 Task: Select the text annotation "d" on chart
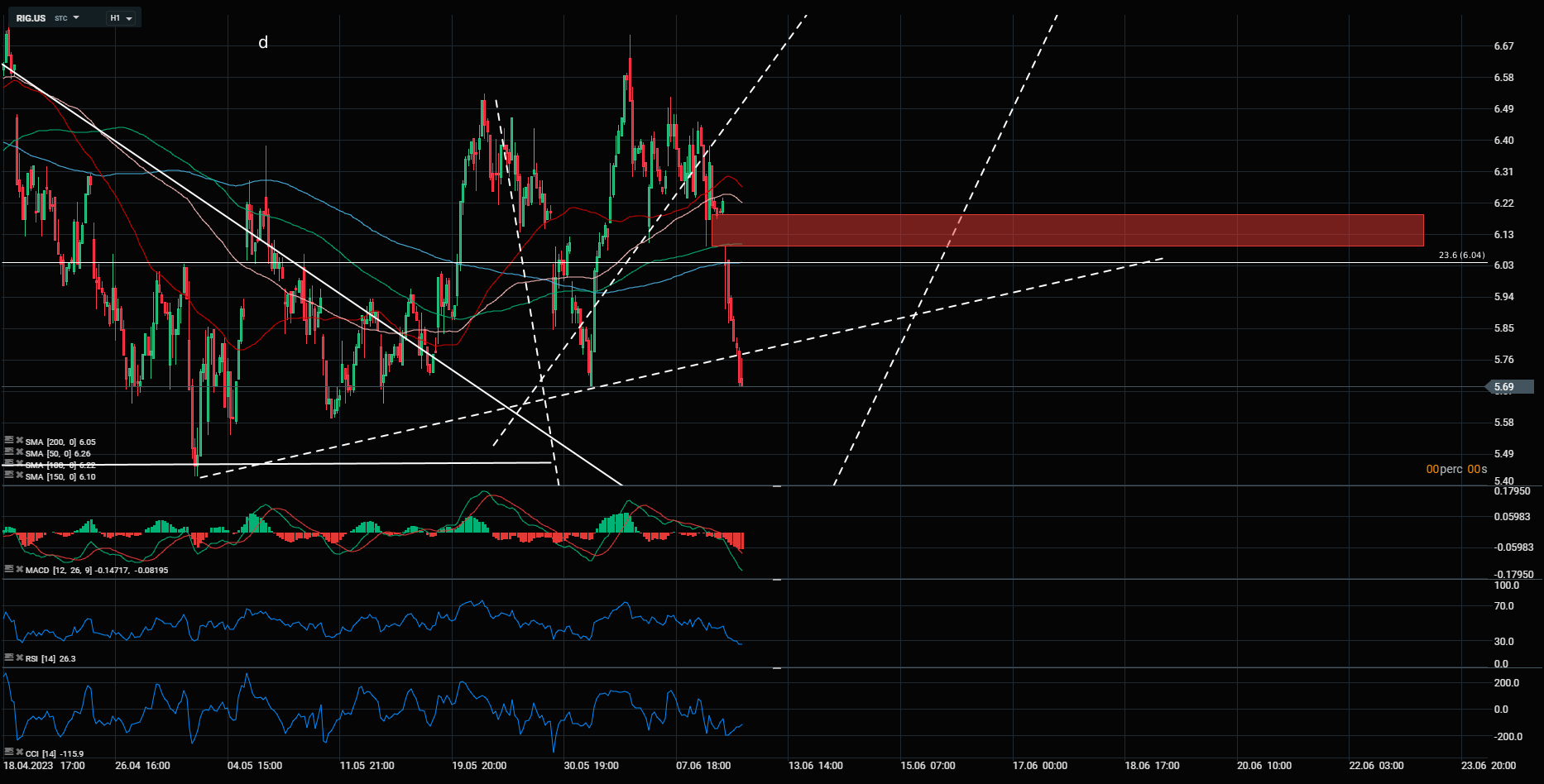tap(263, 42)
